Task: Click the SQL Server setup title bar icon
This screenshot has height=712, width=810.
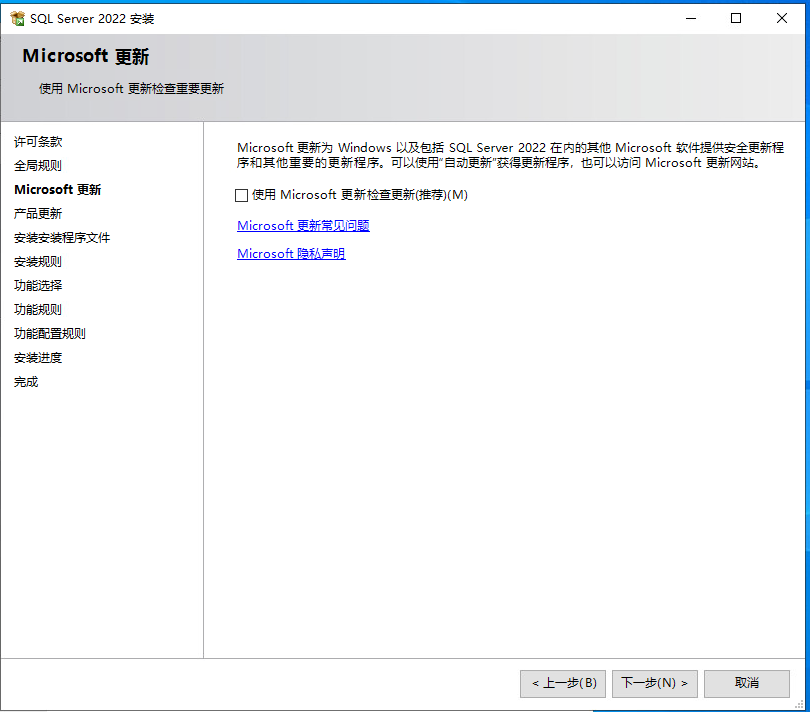Action: [x=17, y=19]
